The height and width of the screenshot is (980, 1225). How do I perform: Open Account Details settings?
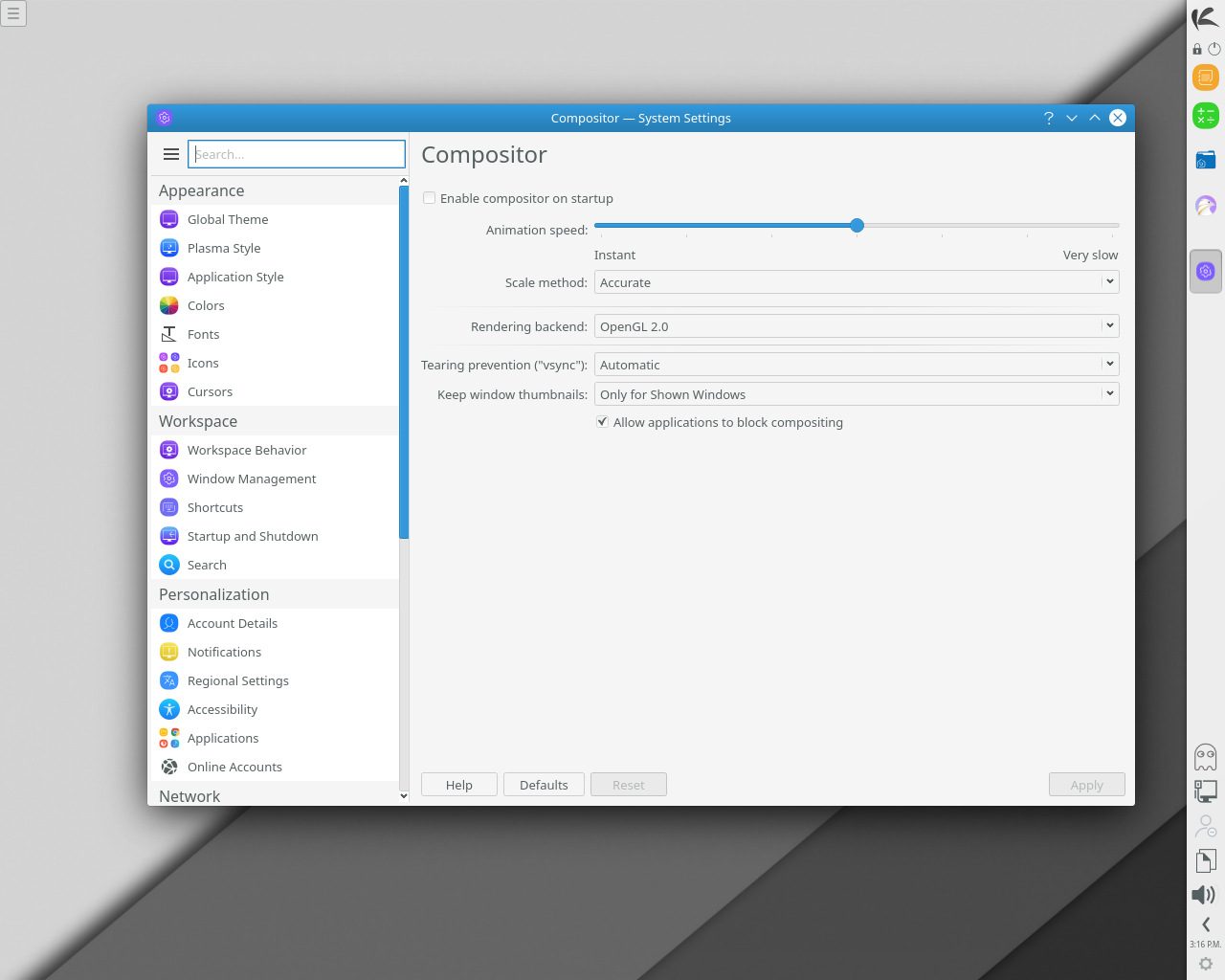coord(274,623)
